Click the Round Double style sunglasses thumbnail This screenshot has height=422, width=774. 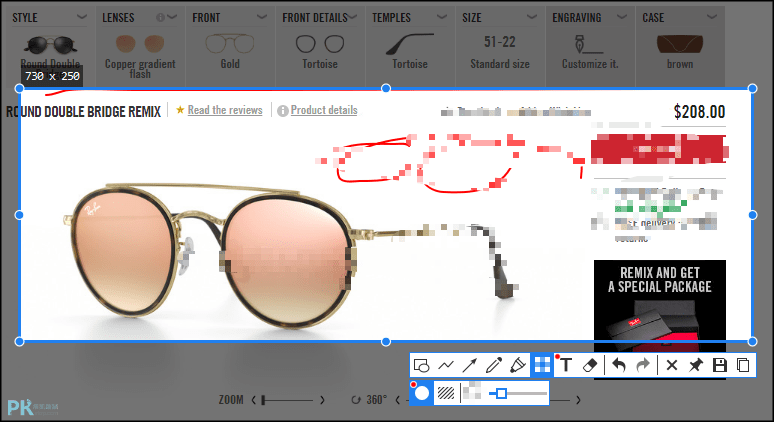click(50, 45)
